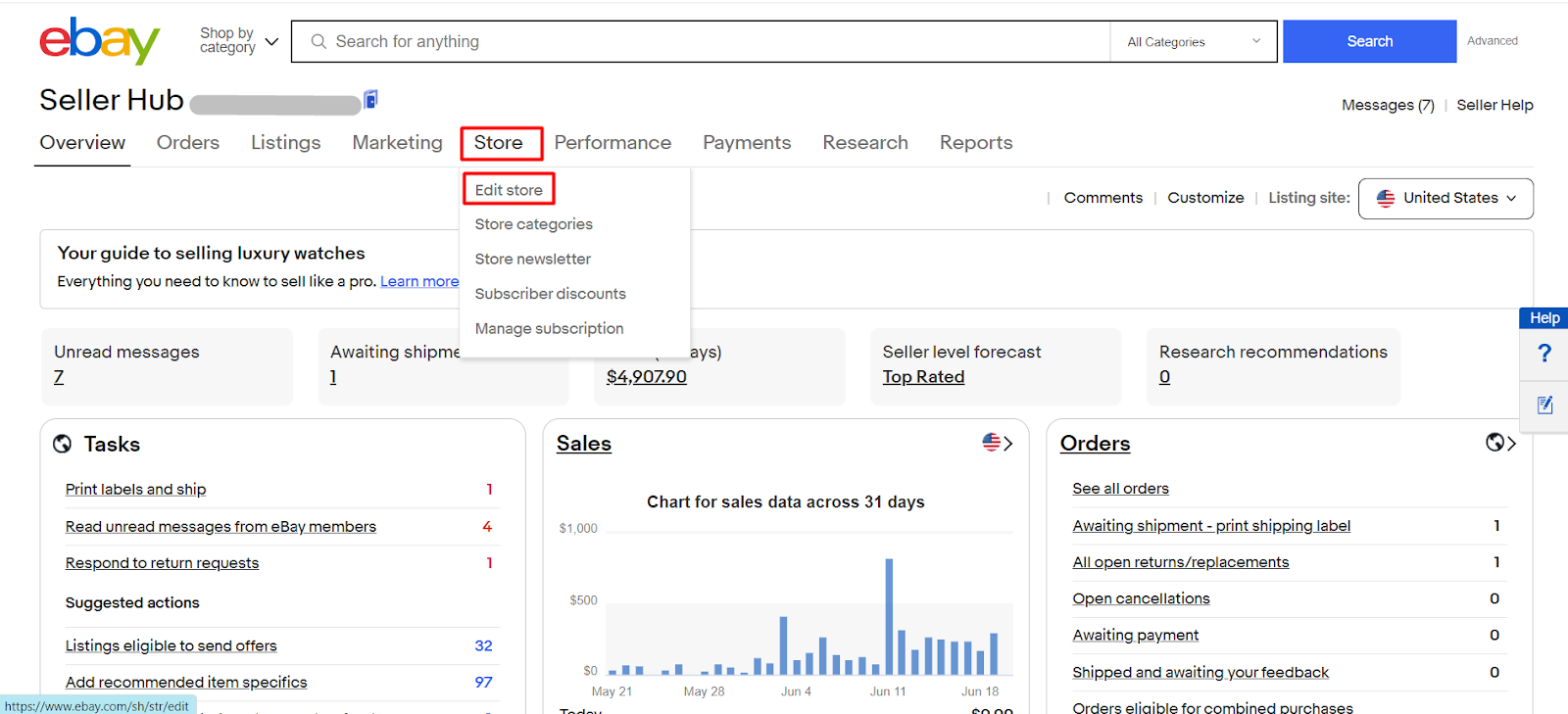This screenshot has width=1568, height=714.
Task: Open Store newsletter menu item
Action: point(533,260)
